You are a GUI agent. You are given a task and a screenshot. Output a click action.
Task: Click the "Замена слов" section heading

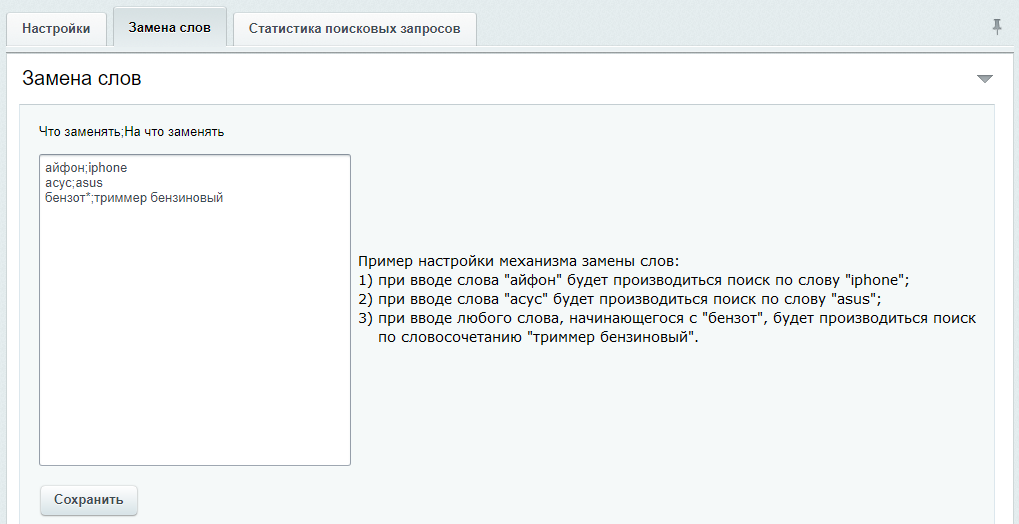pyautogui.click(x=82, y=78)
